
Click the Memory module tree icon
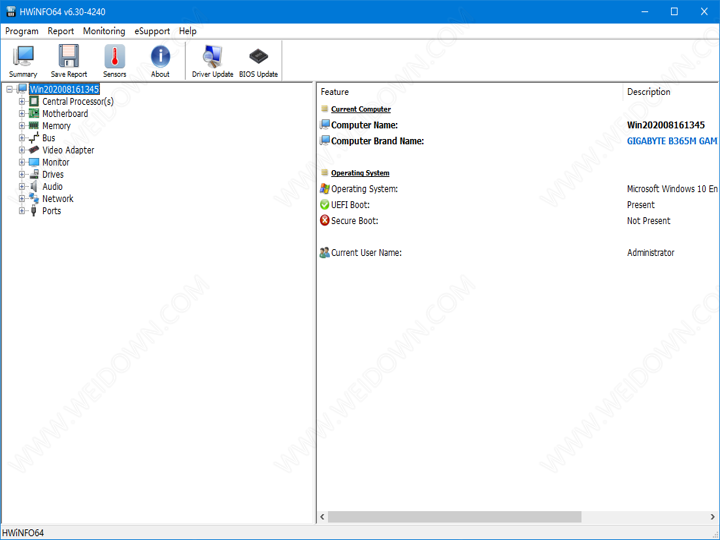(x=34, y=125)
